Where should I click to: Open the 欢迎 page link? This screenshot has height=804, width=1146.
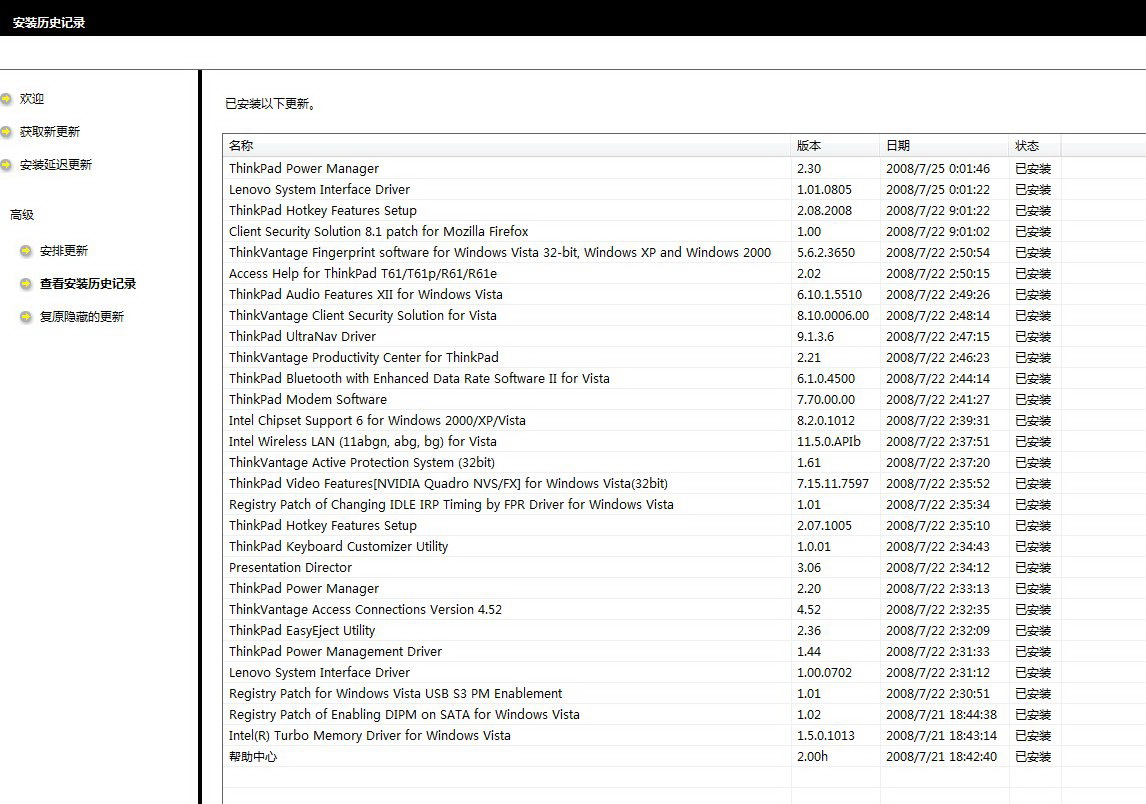coord(32,99)
